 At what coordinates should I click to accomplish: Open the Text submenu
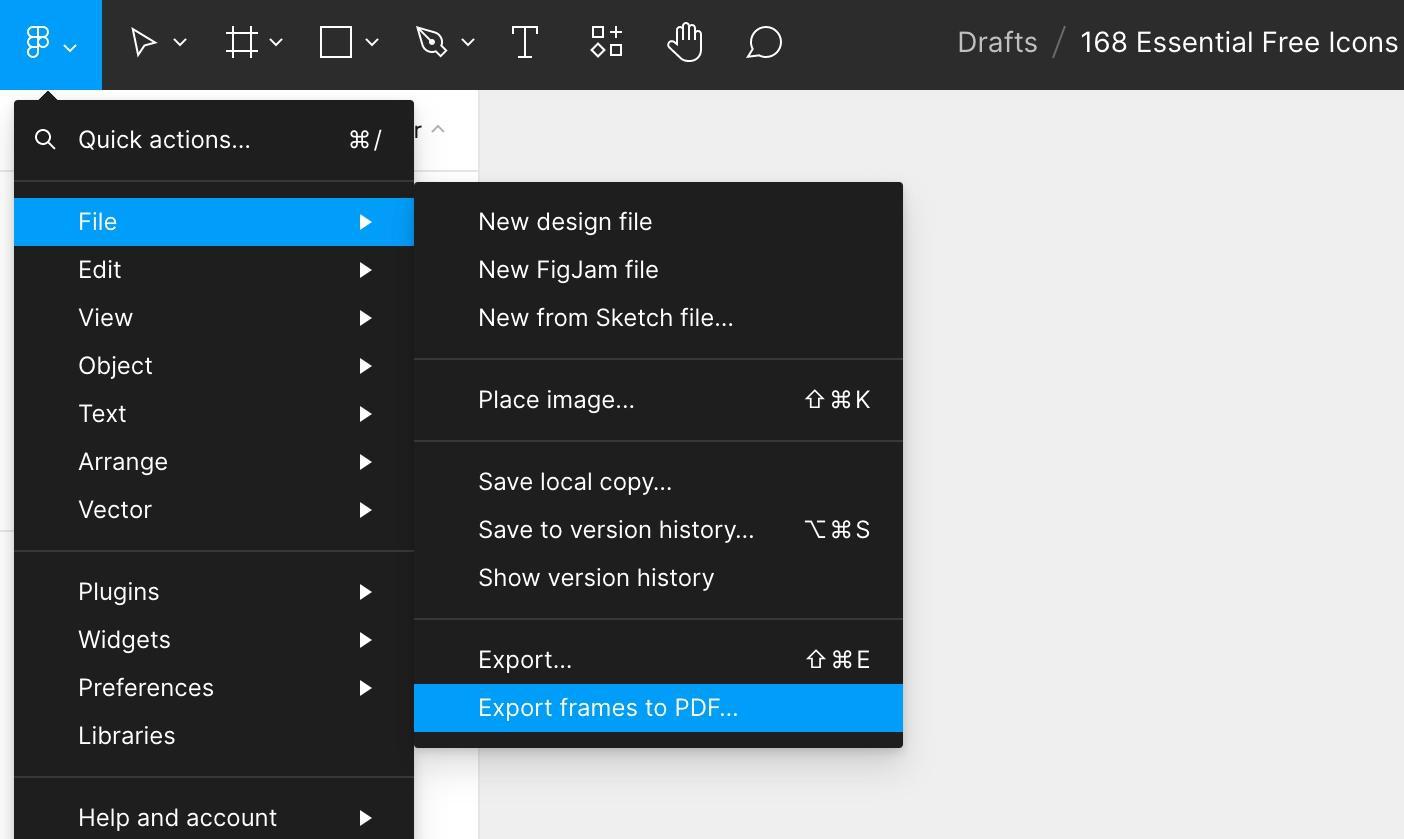coord(214,414)
